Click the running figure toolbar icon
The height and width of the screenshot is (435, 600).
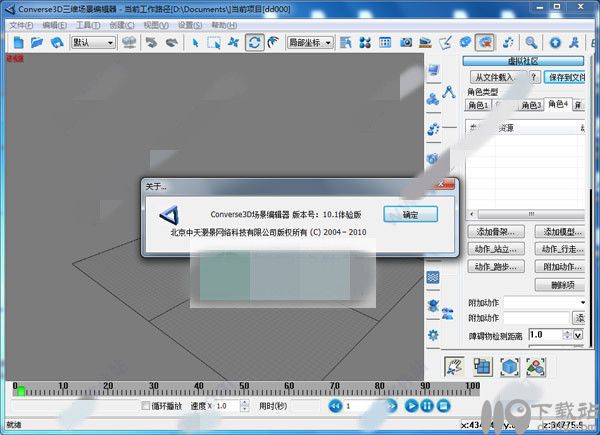[x=574, y=42]
